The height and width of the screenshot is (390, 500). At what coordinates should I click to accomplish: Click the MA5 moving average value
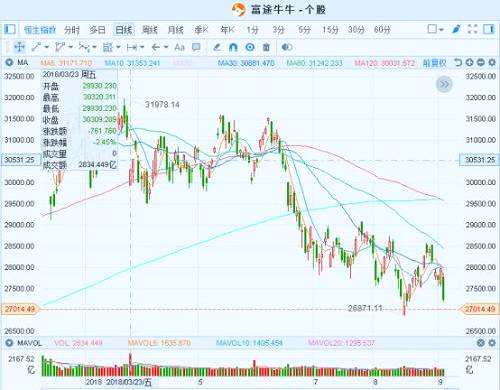click(66, 63)
